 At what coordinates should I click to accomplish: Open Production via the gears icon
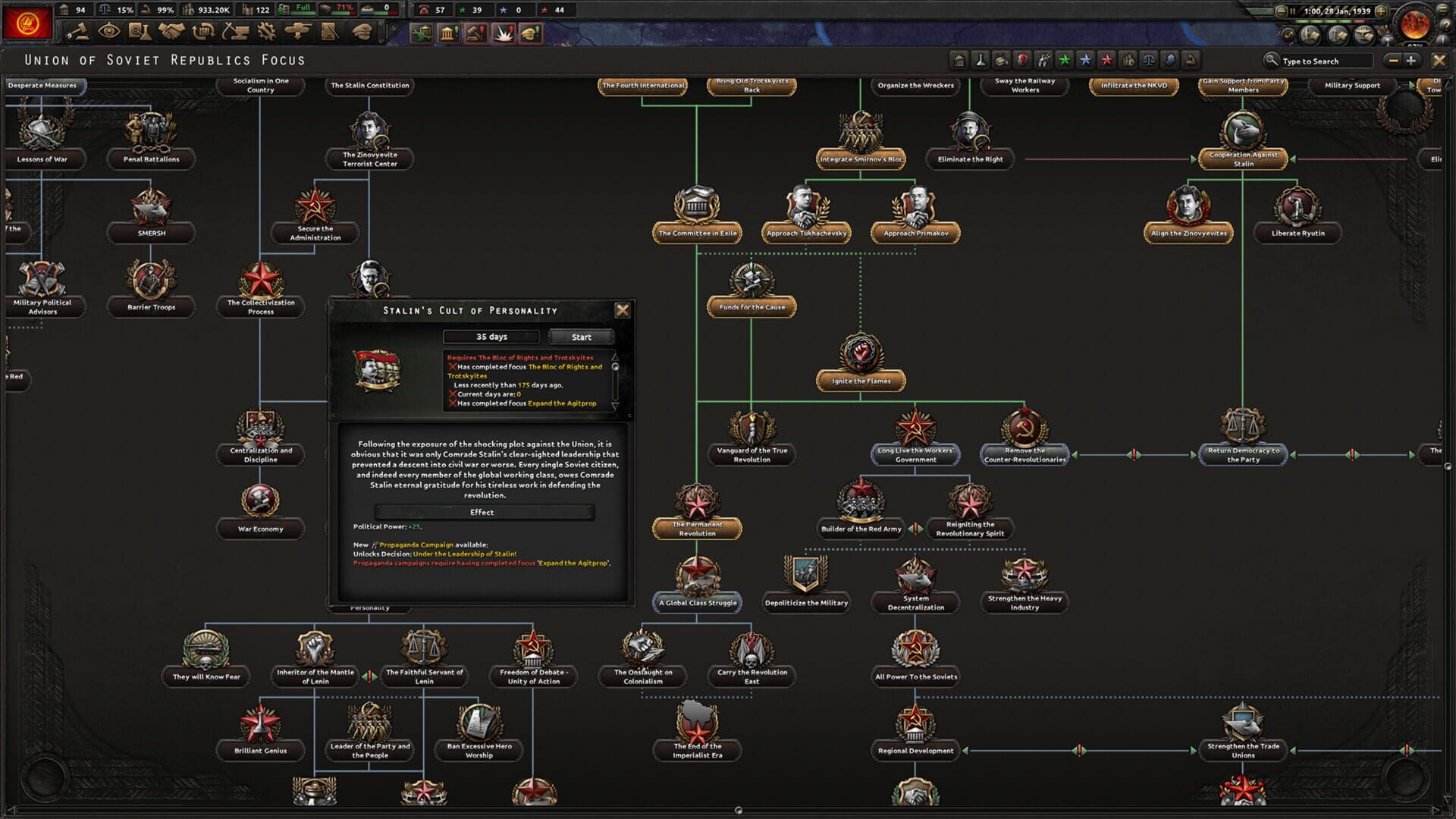click(266, 32)
